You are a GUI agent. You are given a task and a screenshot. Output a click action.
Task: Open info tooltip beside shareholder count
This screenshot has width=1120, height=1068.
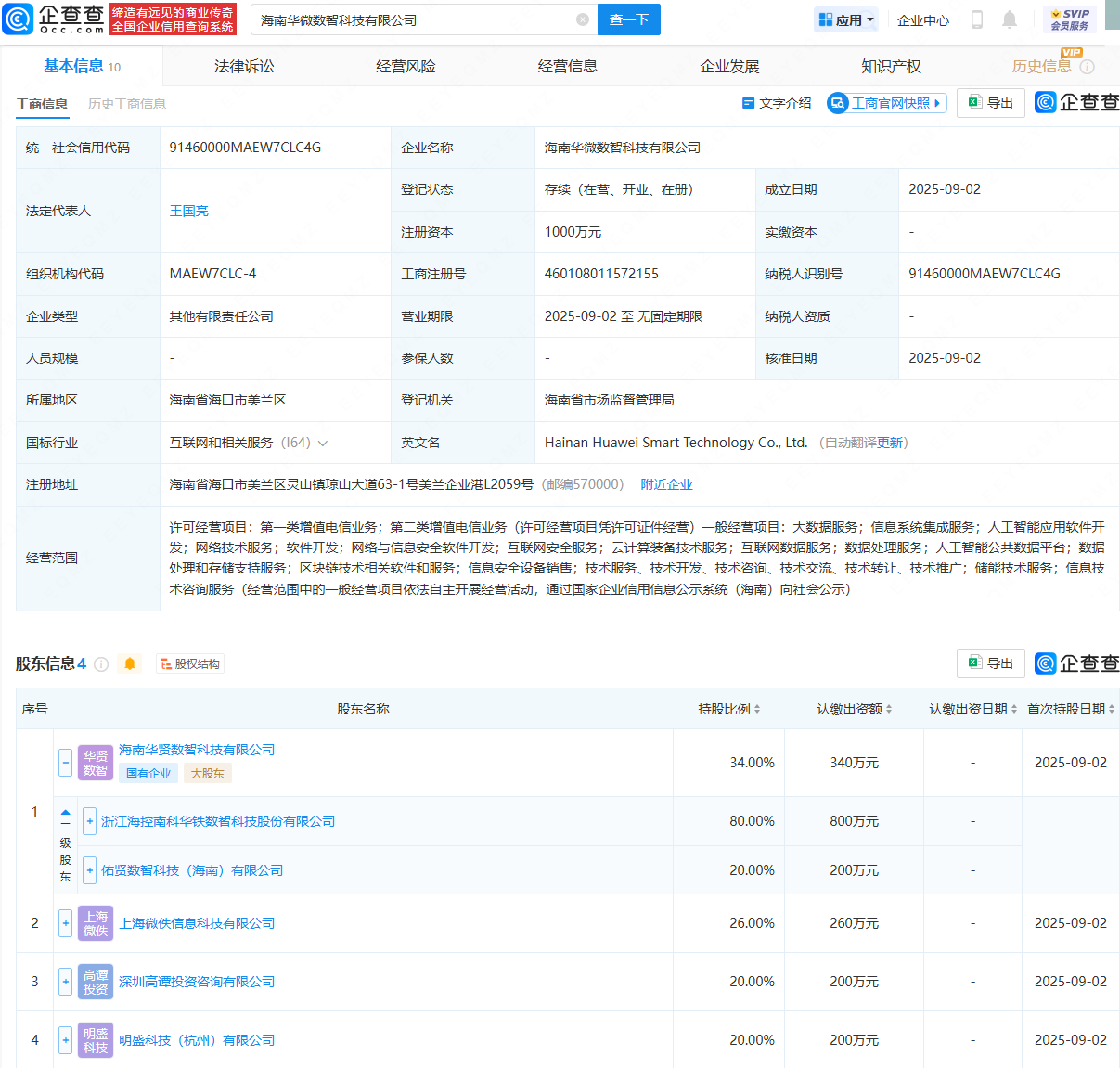102,664
